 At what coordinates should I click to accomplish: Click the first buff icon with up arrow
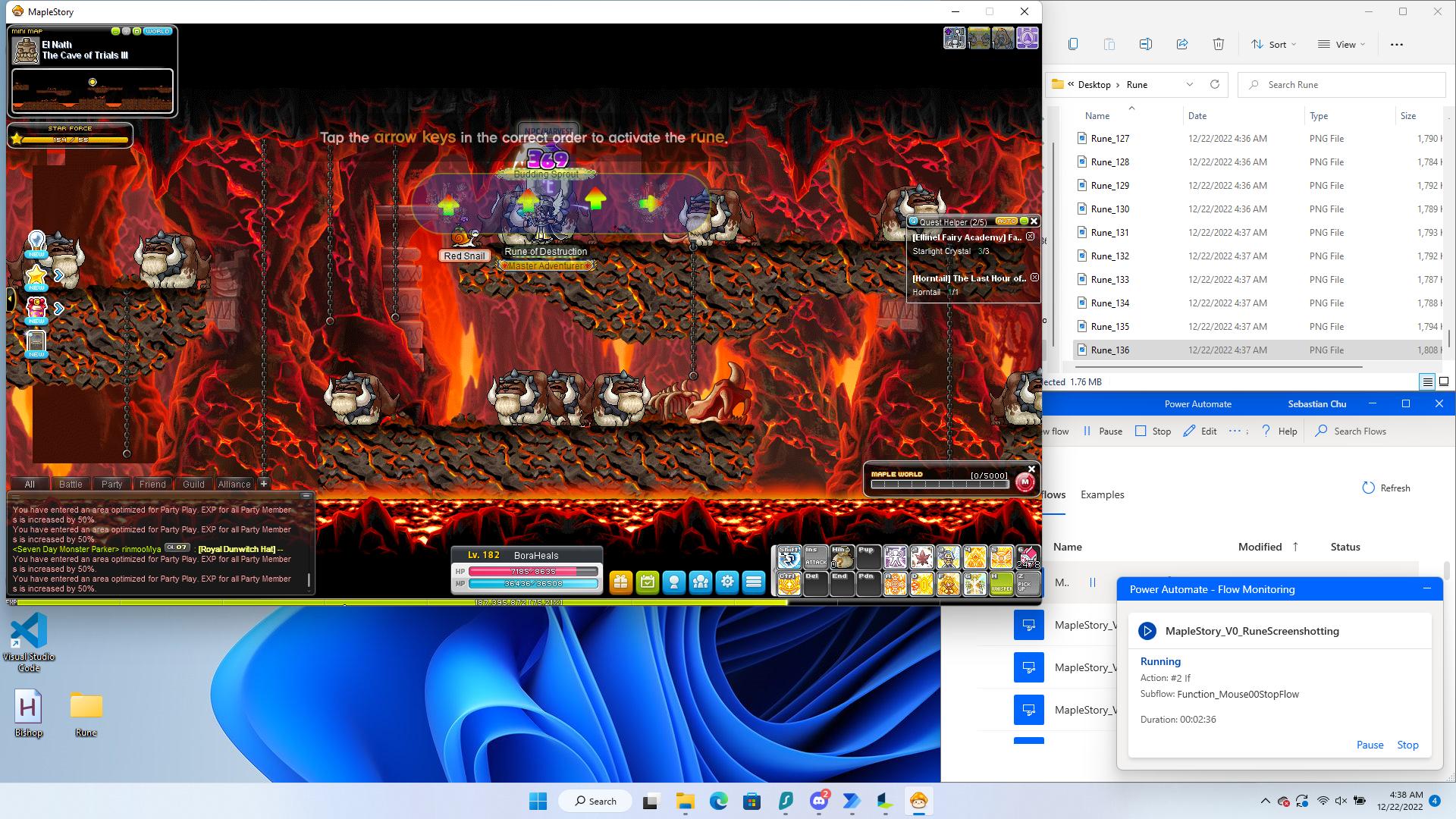tap(955, 37)
